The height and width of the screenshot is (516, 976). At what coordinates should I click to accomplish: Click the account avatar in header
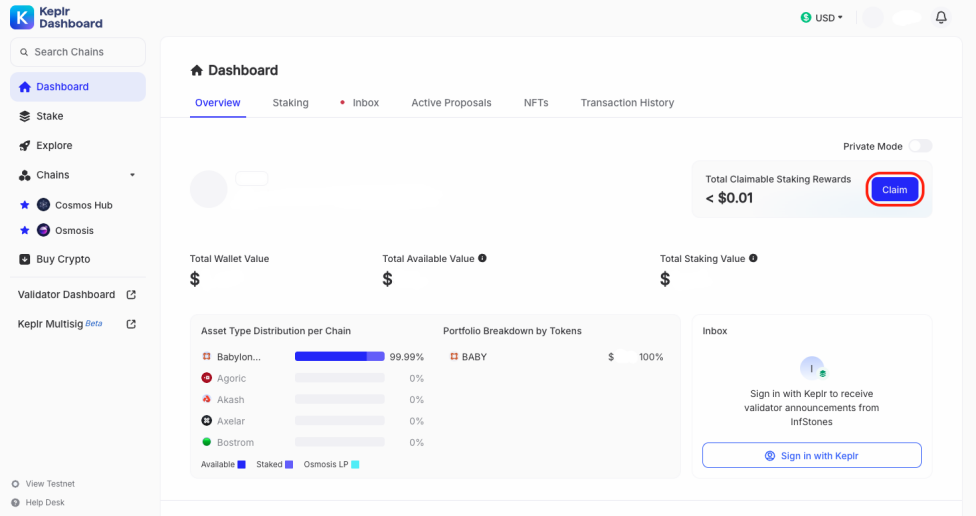(873, 17)
